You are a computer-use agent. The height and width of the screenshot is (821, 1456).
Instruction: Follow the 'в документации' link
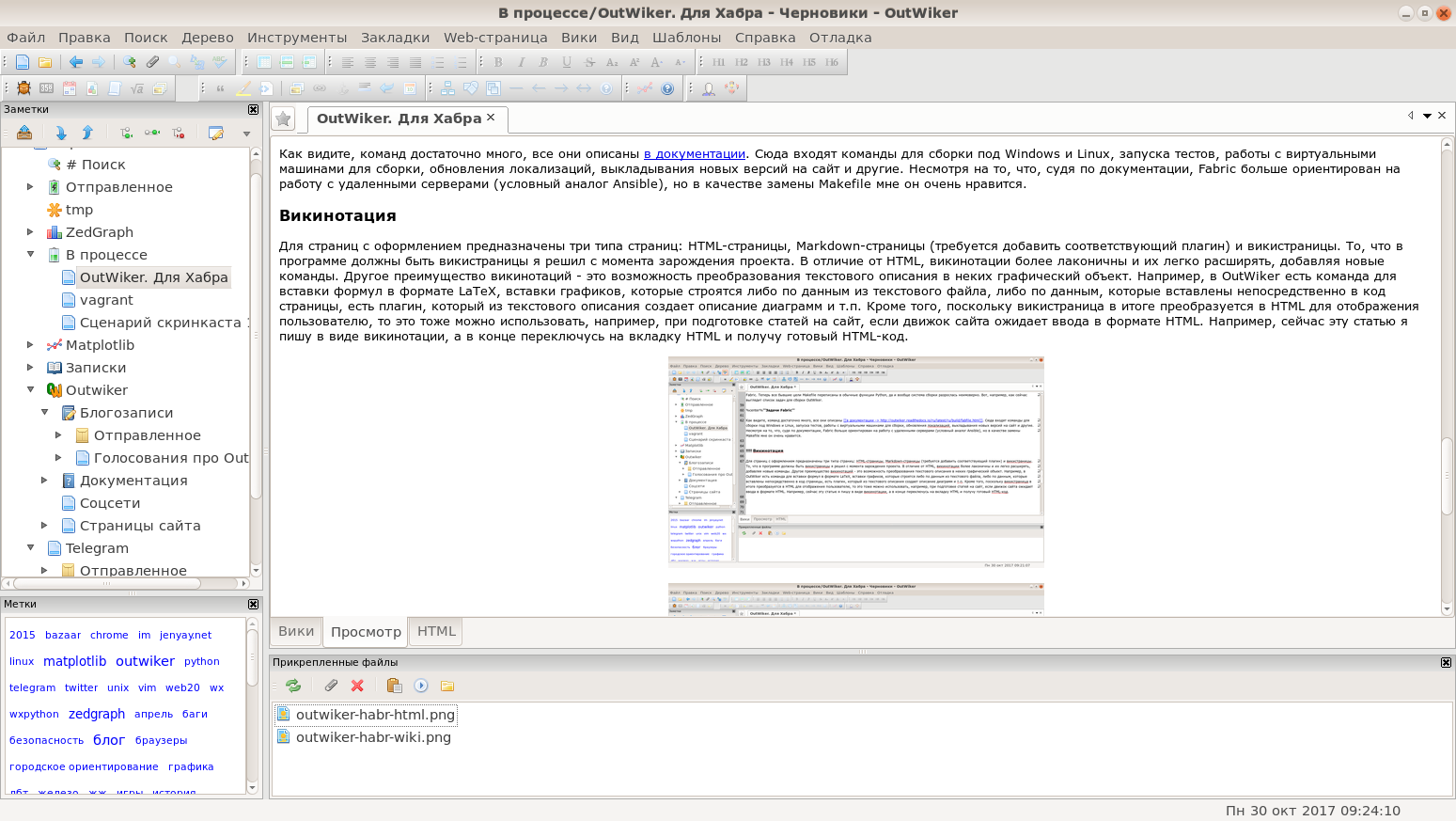click(x=695, y=154)
